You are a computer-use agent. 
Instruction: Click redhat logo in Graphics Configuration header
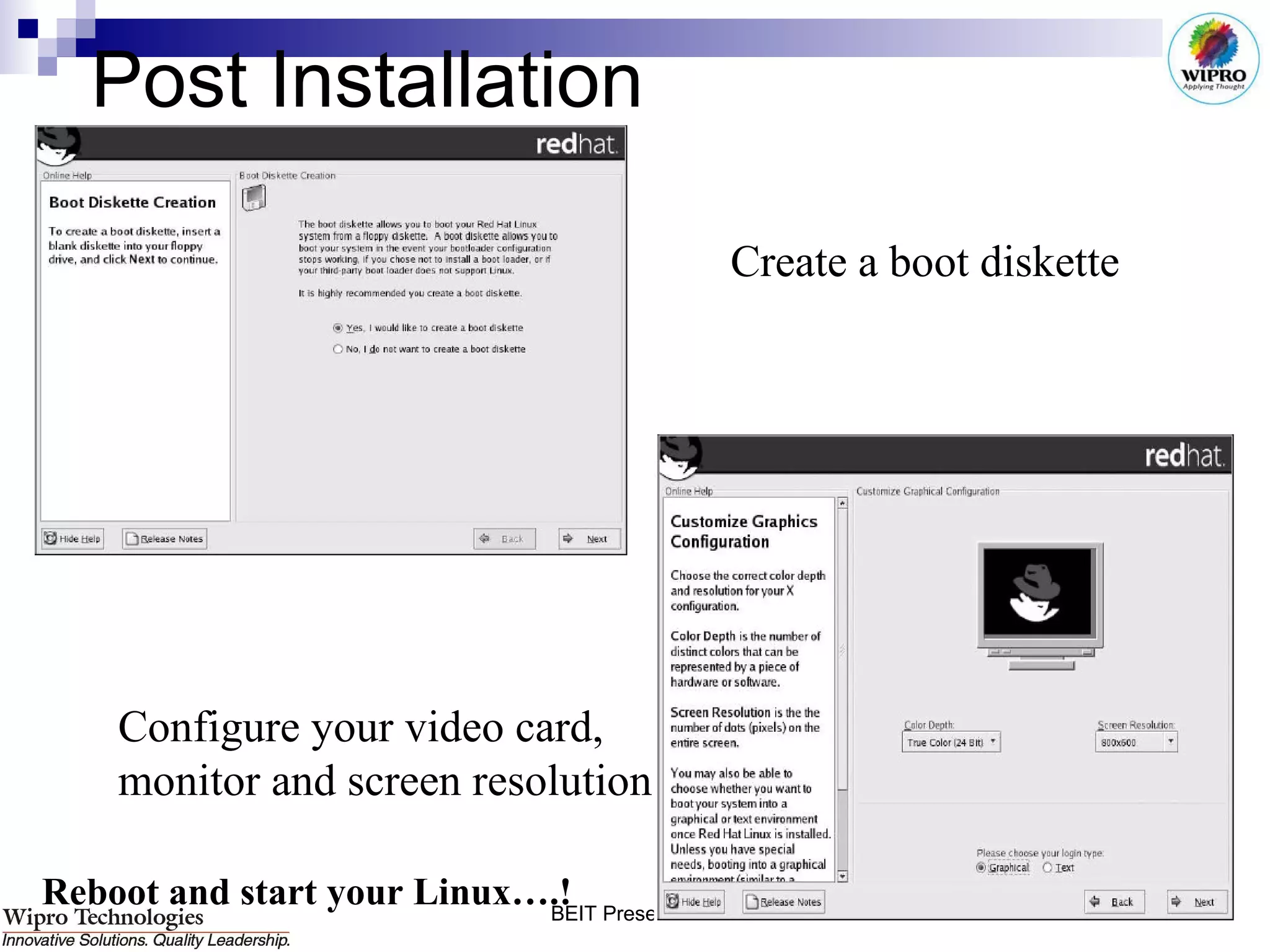click(1185, 456)
